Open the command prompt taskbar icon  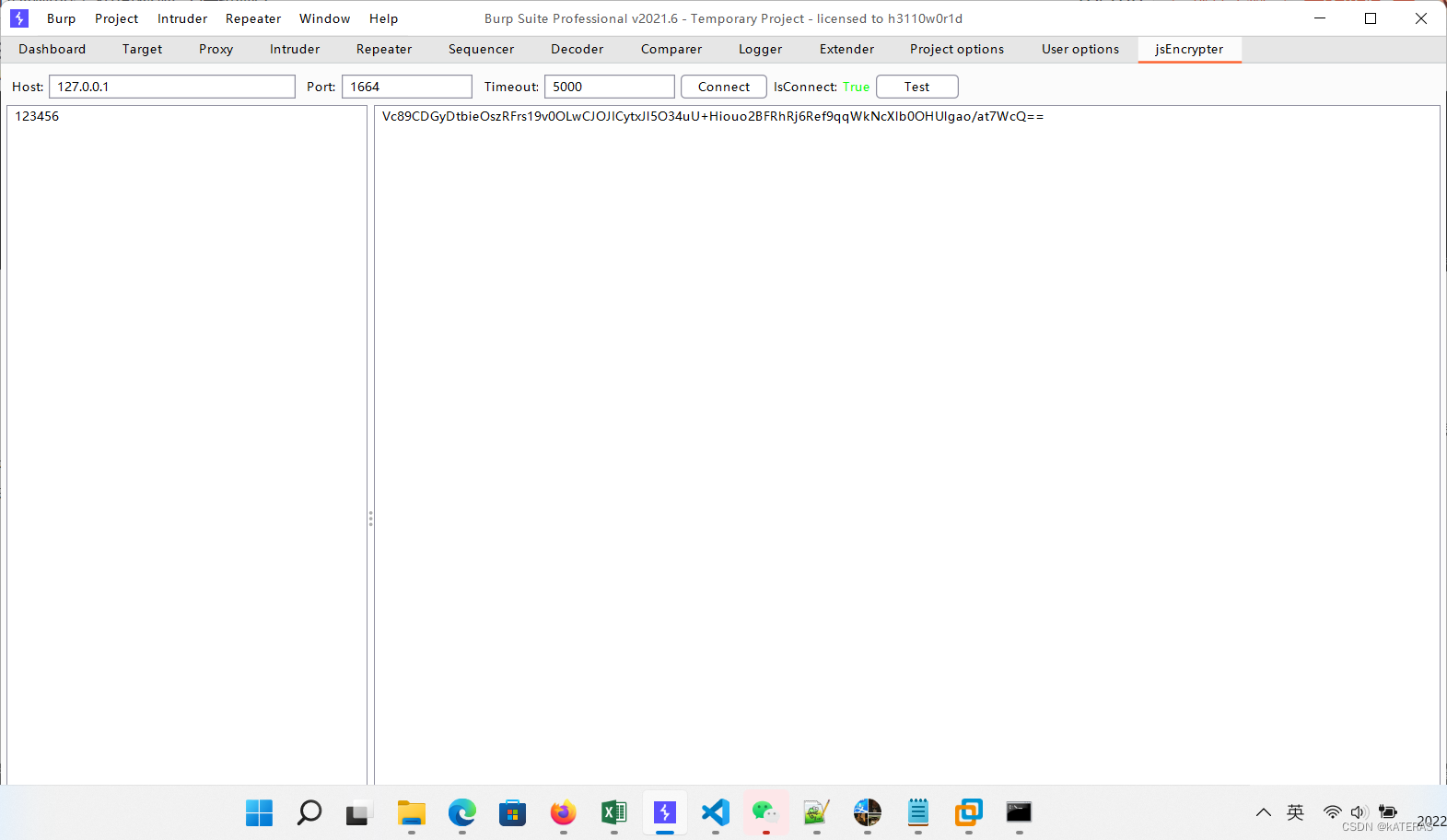(1019, 812)
